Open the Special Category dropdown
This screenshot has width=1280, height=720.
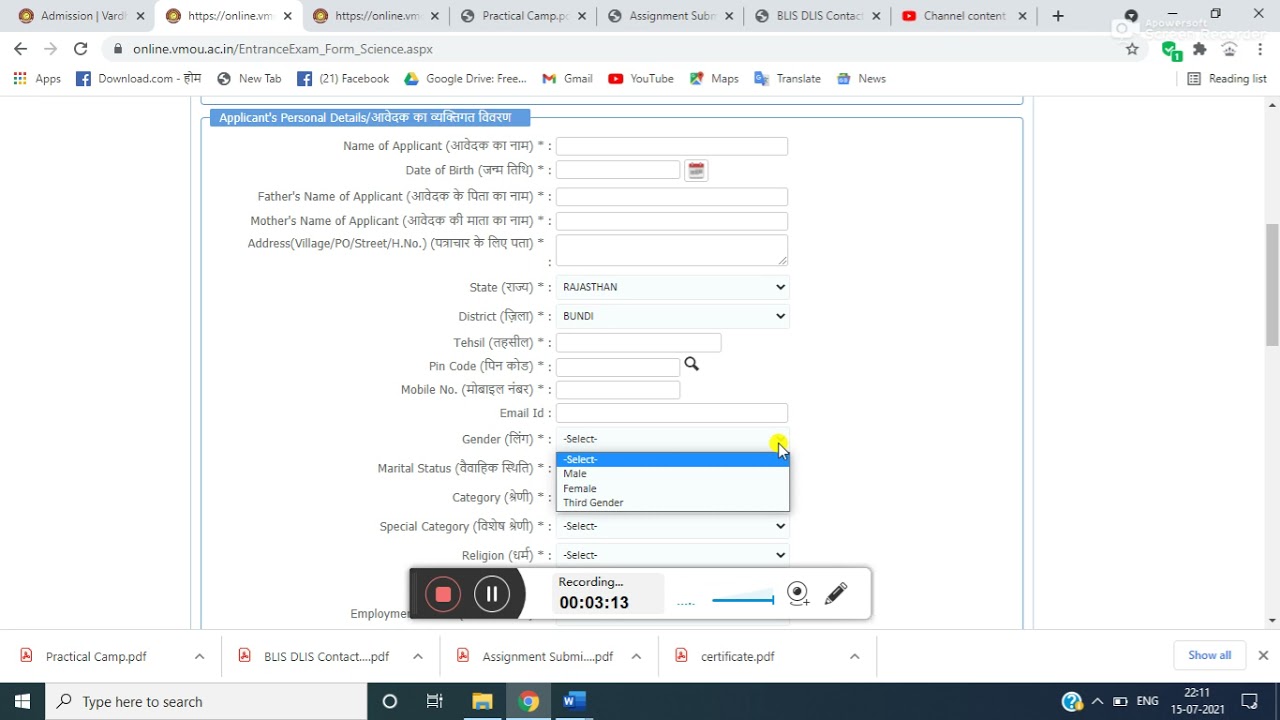(x=672, y=526)
